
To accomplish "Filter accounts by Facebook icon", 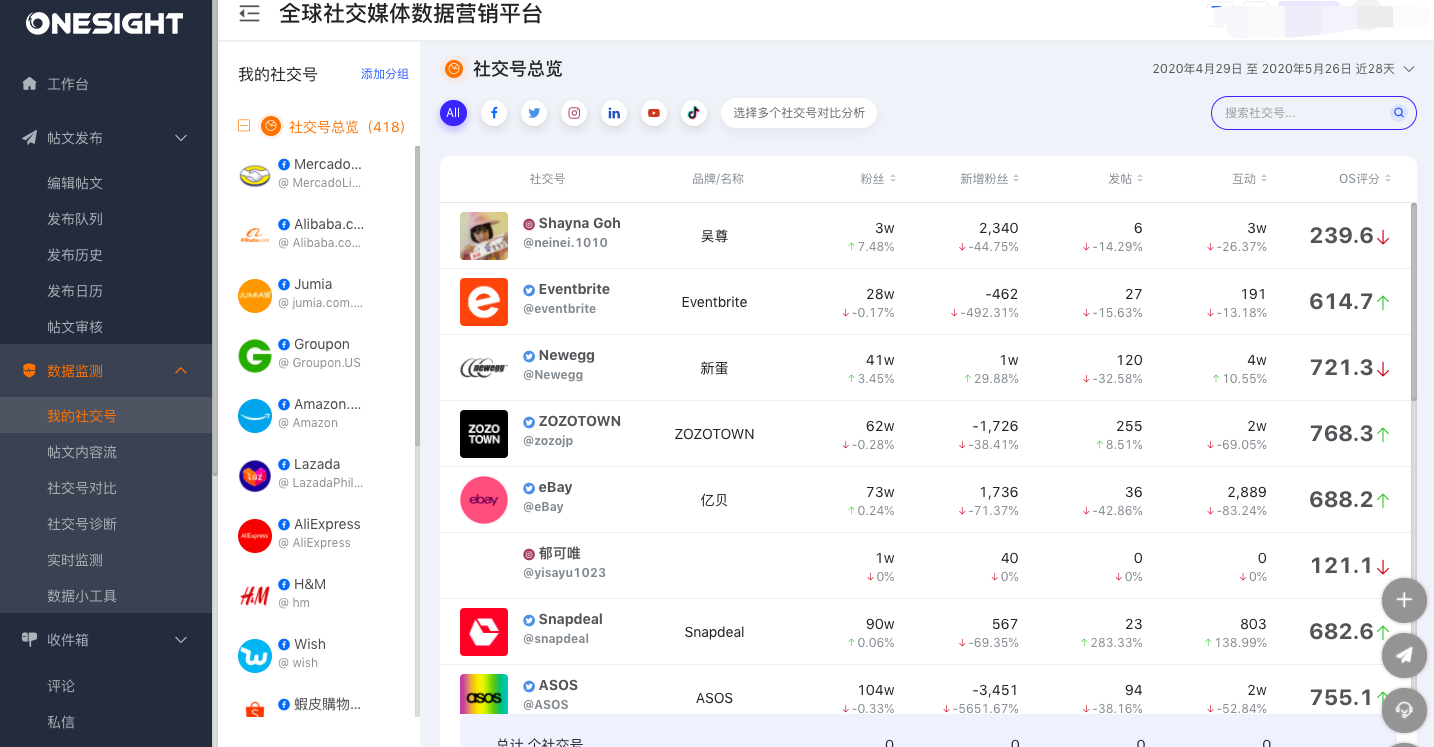I will coord(494,113).
